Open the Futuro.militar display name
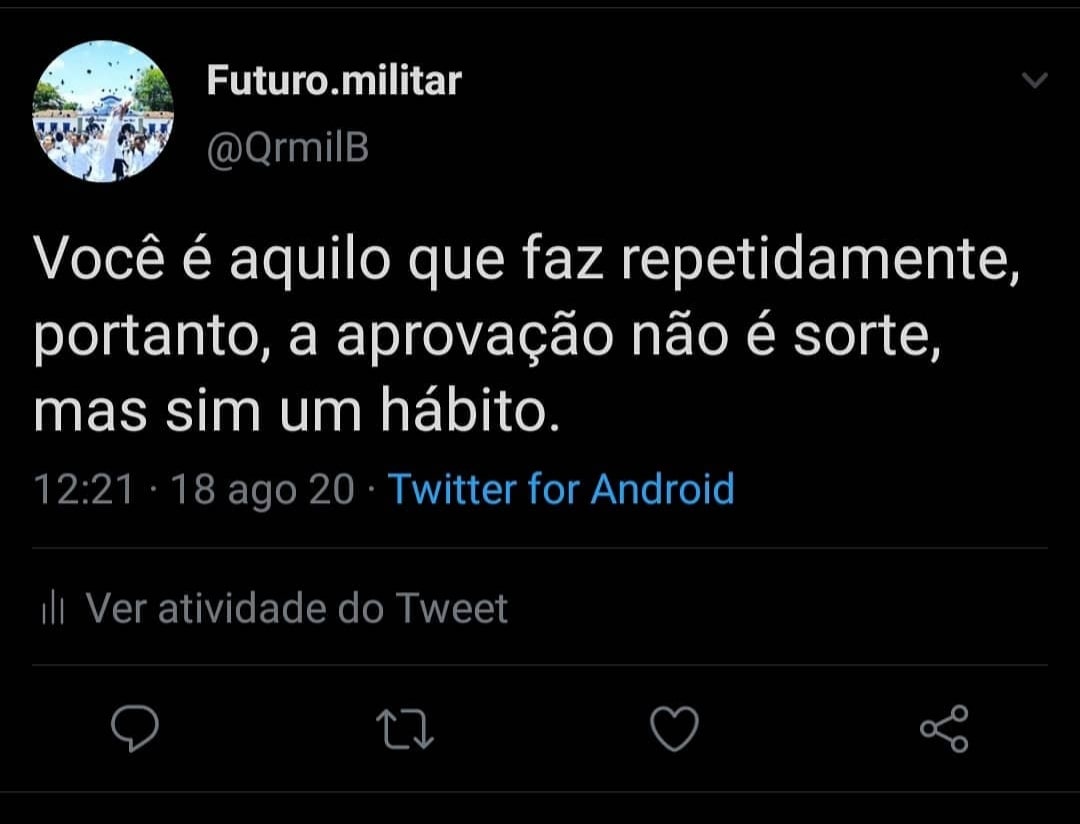Screen dimensions: 1080x824 tap(334, 80)
